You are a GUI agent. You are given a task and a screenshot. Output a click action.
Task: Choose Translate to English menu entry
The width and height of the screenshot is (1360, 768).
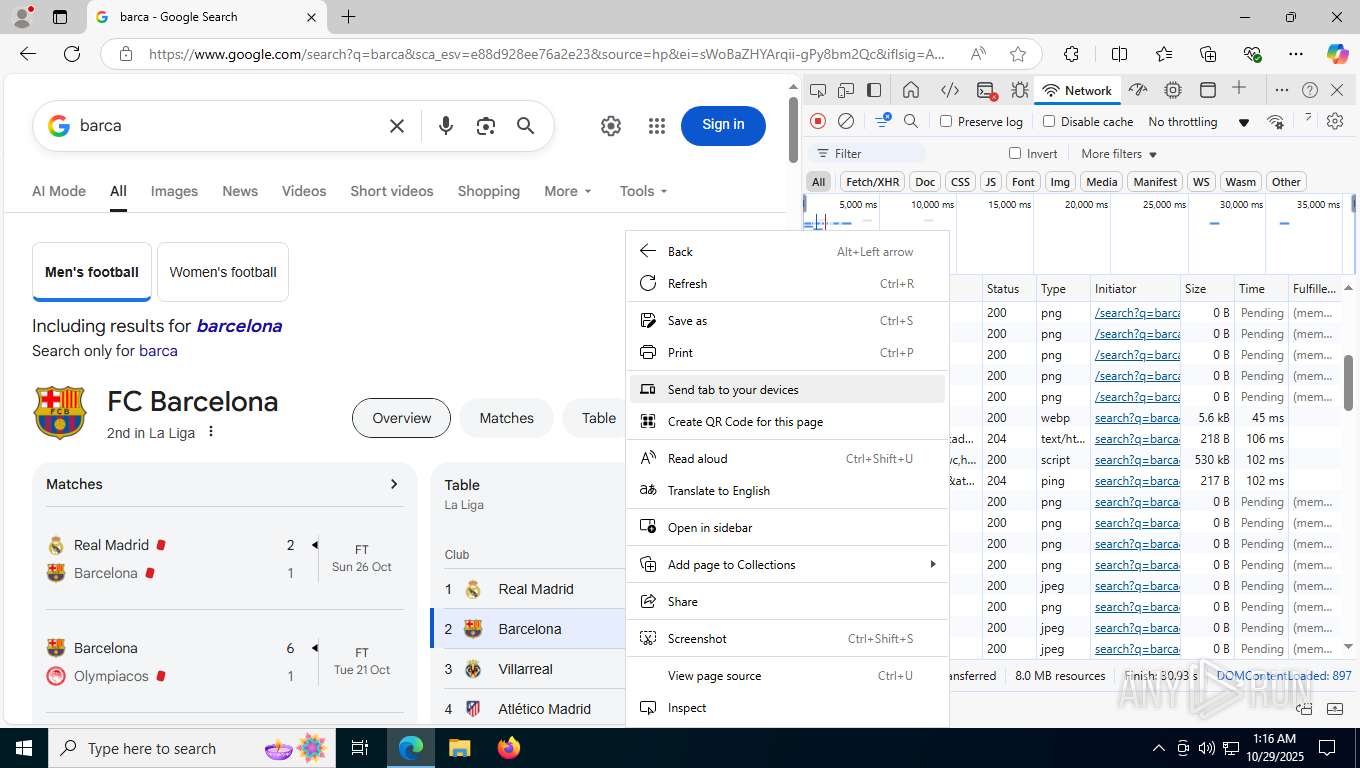tap(787, 491)
